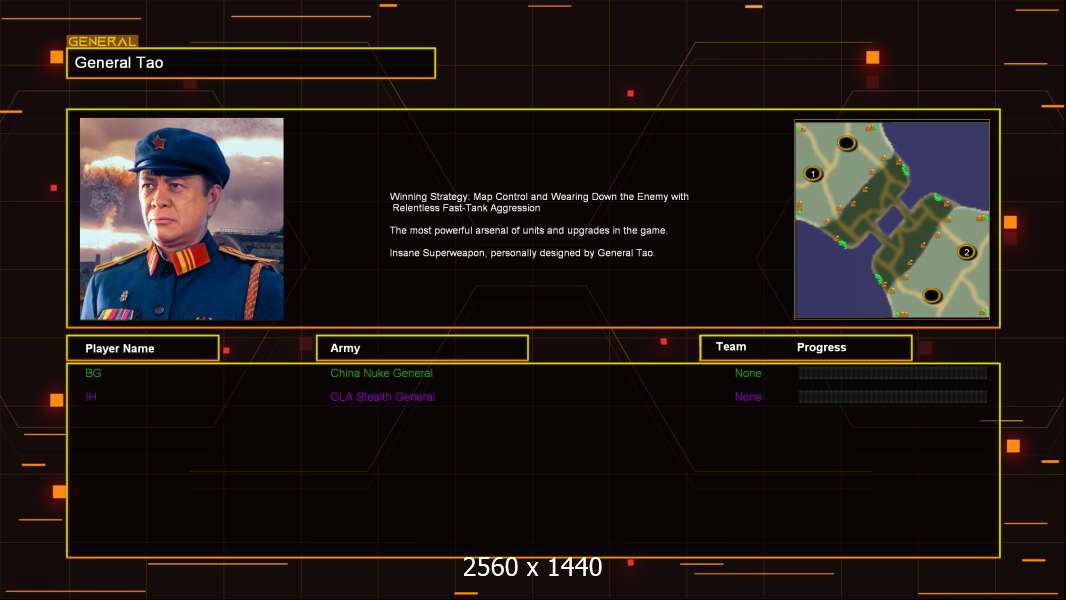Click China Nuke General army entry
This screenshot has height=600, width=1066.
pos(381,373)
